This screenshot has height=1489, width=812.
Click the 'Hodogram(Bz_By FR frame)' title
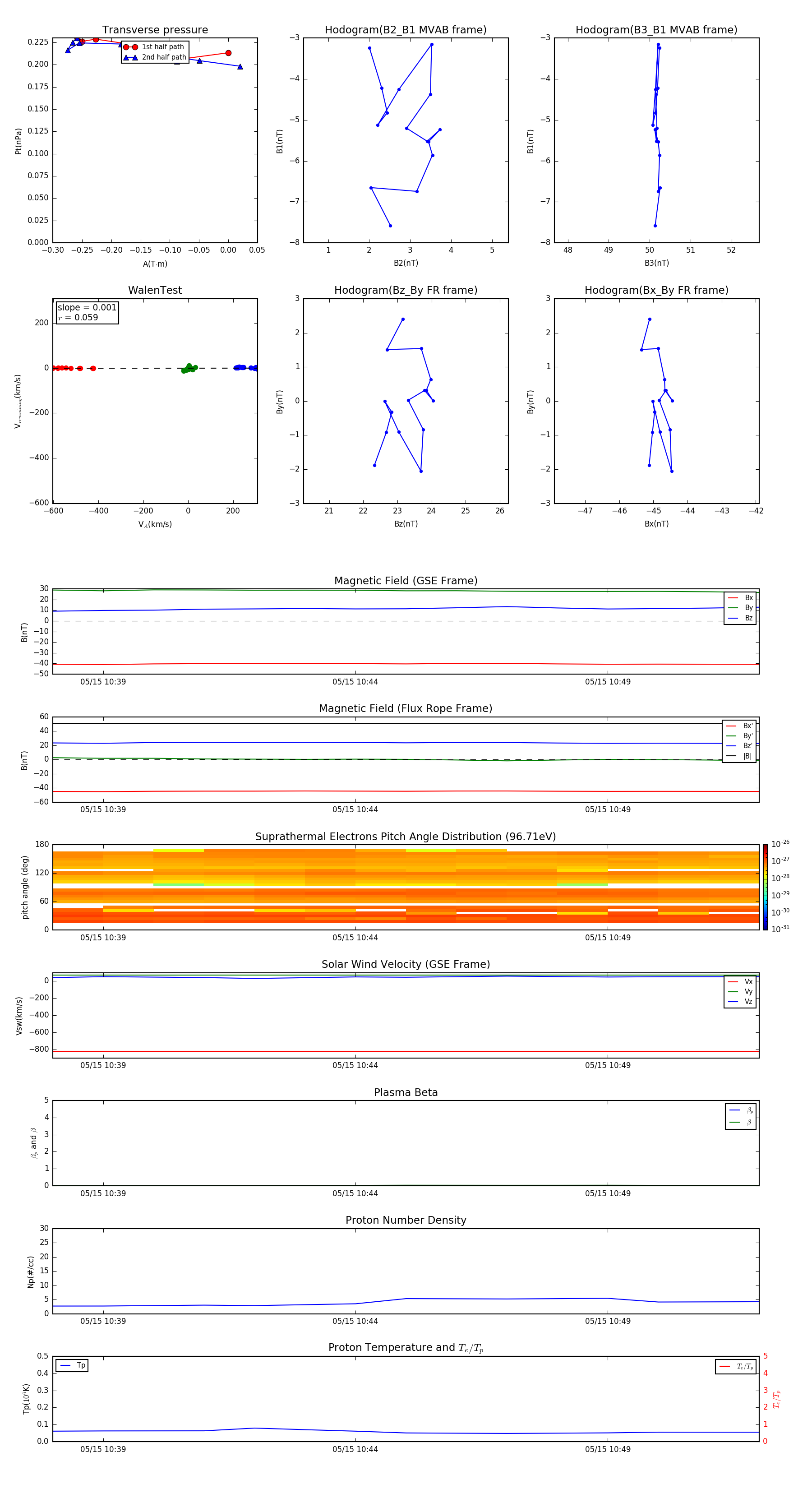406,290
